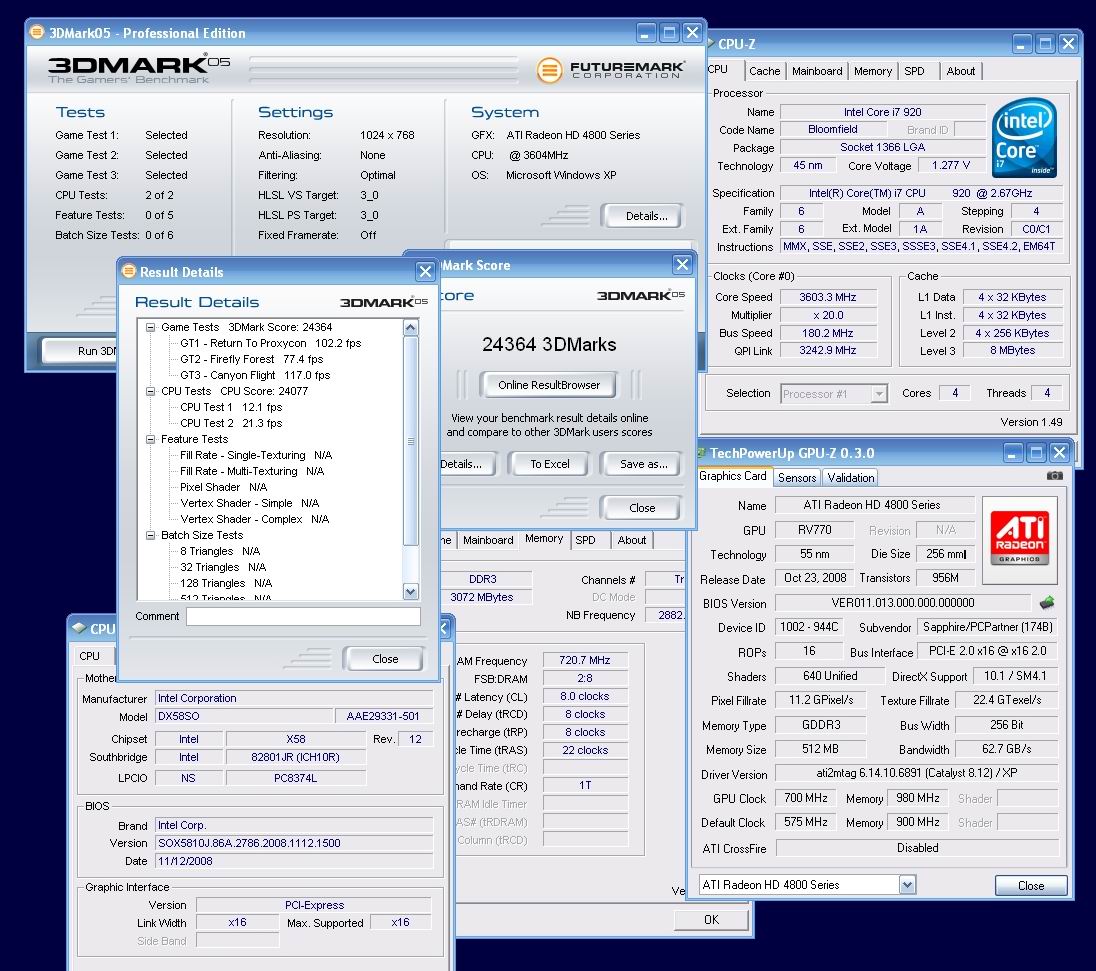Screen dimensions: 1096x971
Task: Select GT2 - Firefly Forest row
Action: click(252, 359)
